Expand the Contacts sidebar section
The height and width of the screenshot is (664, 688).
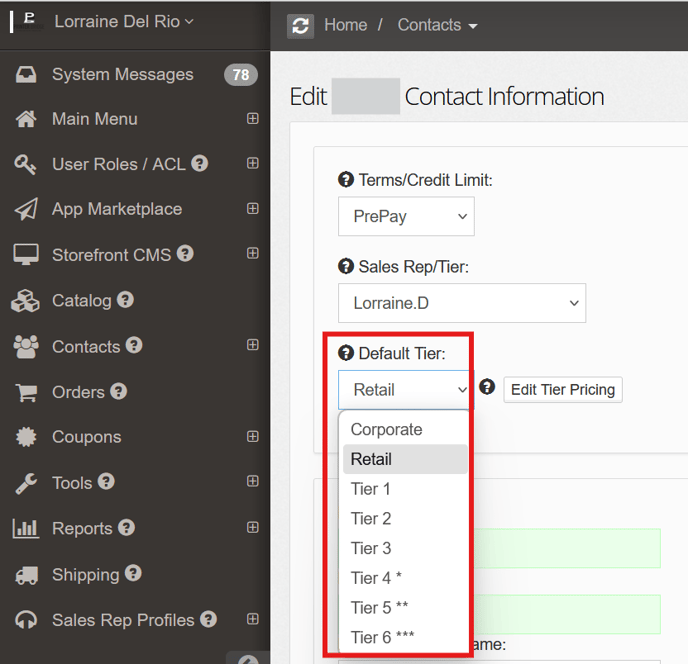[x=253, y=345]
